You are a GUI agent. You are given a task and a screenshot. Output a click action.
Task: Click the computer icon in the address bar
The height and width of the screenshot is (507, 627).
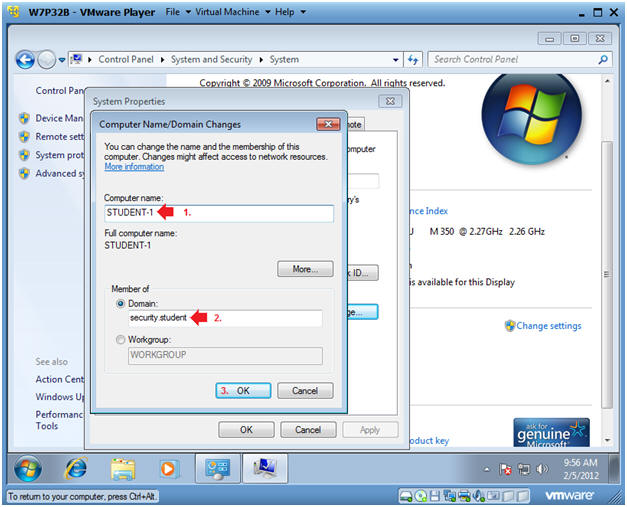pyautogui.click(x=76, y=60)
